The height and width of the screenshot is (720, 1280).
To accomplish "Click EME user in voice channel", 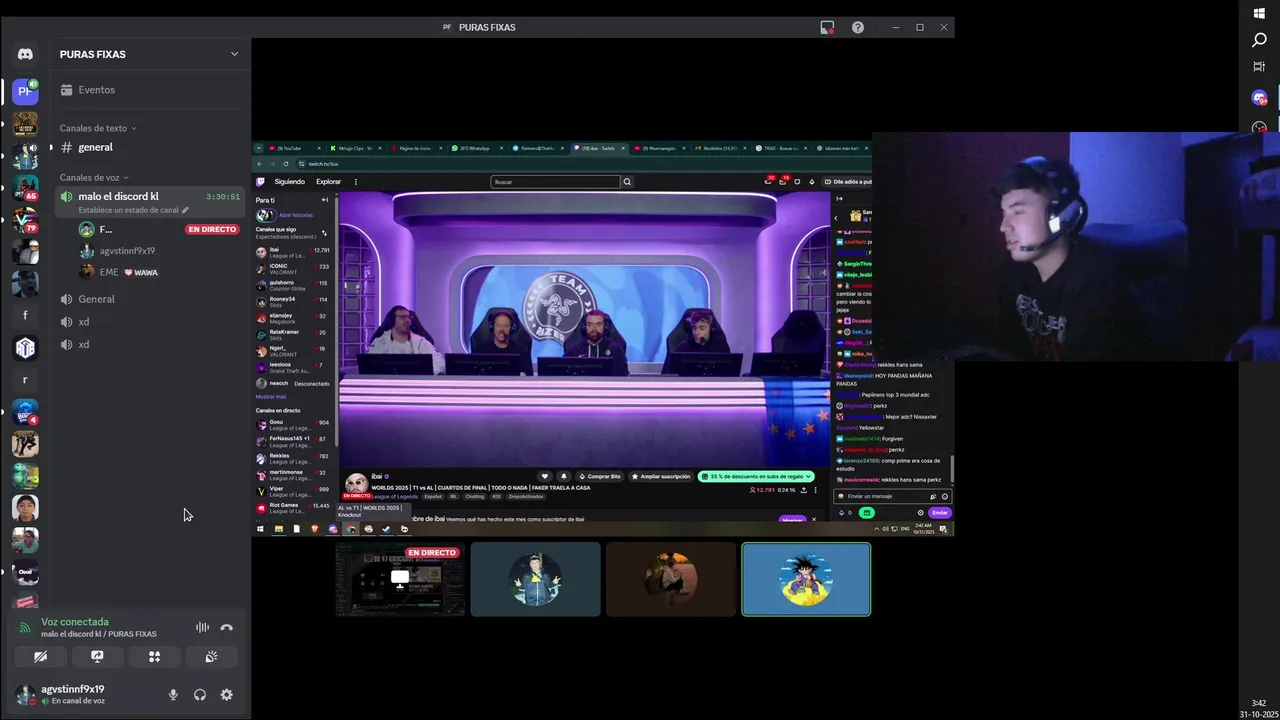I will 160,272.
